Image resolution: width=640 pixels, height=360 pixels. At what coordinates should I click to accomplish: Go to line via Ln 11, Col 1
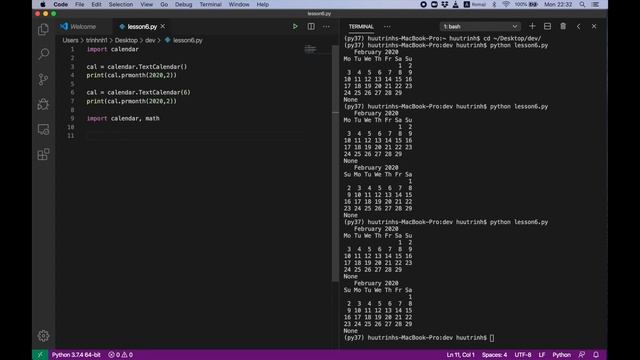point(460,355)
